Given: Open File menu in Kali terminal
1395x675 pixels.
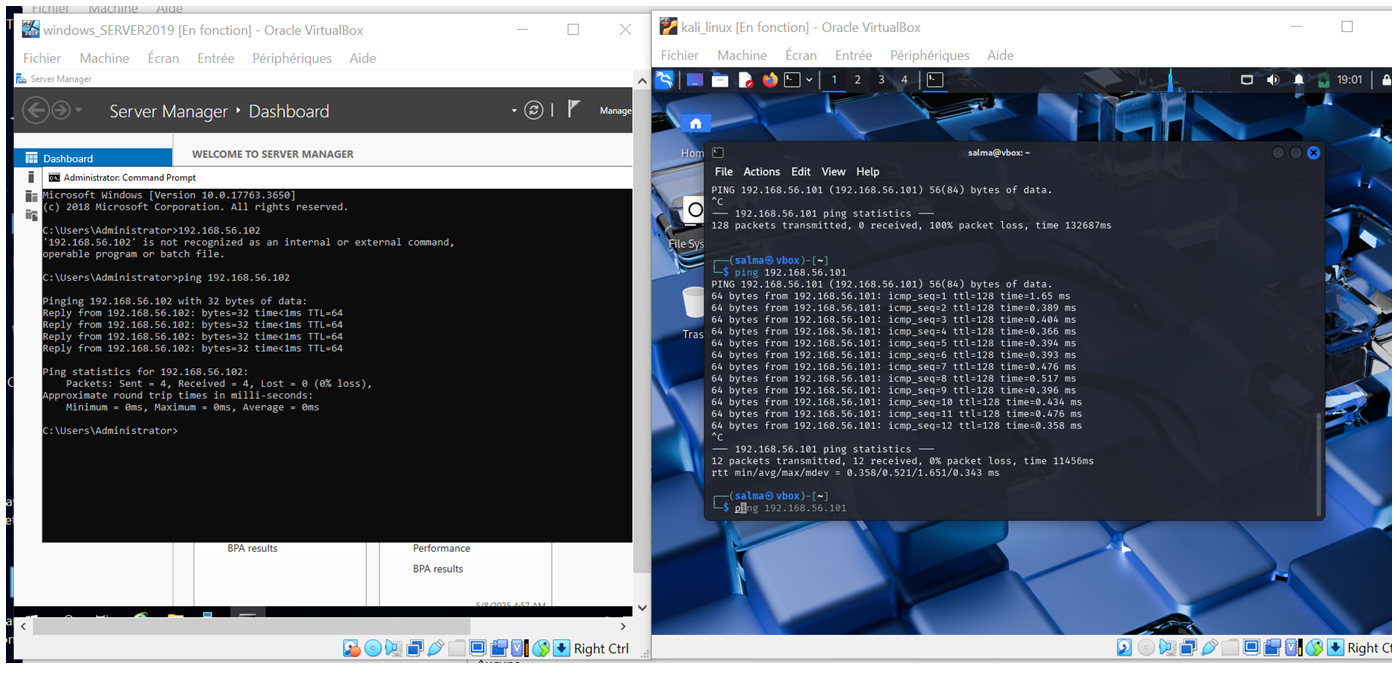Looking at the screenshot, I should tap(724, 172).
